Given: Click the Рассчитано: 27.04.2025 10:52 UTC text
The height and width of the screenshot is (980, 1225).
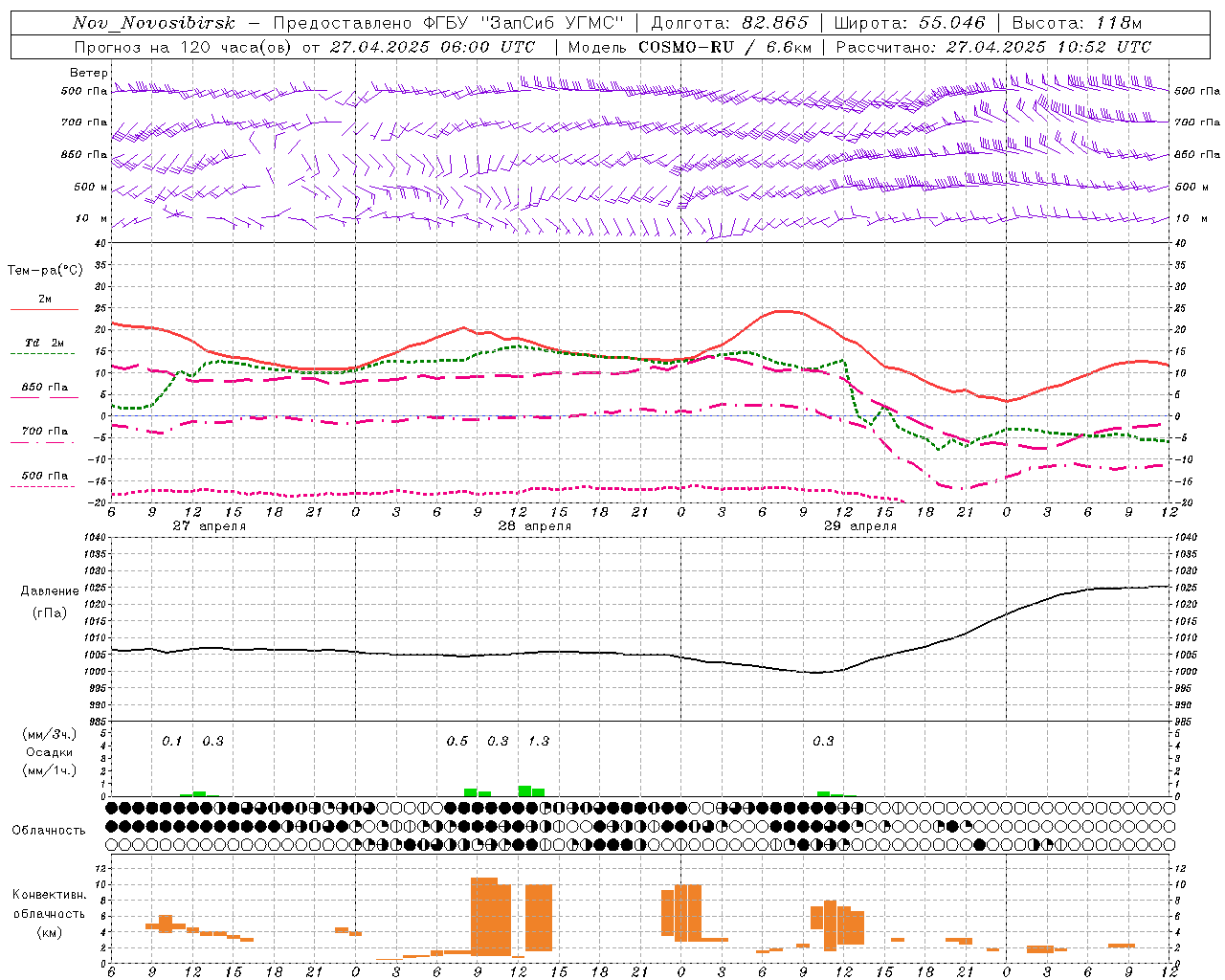Looking at the screenshot, I should pos(993,47).
